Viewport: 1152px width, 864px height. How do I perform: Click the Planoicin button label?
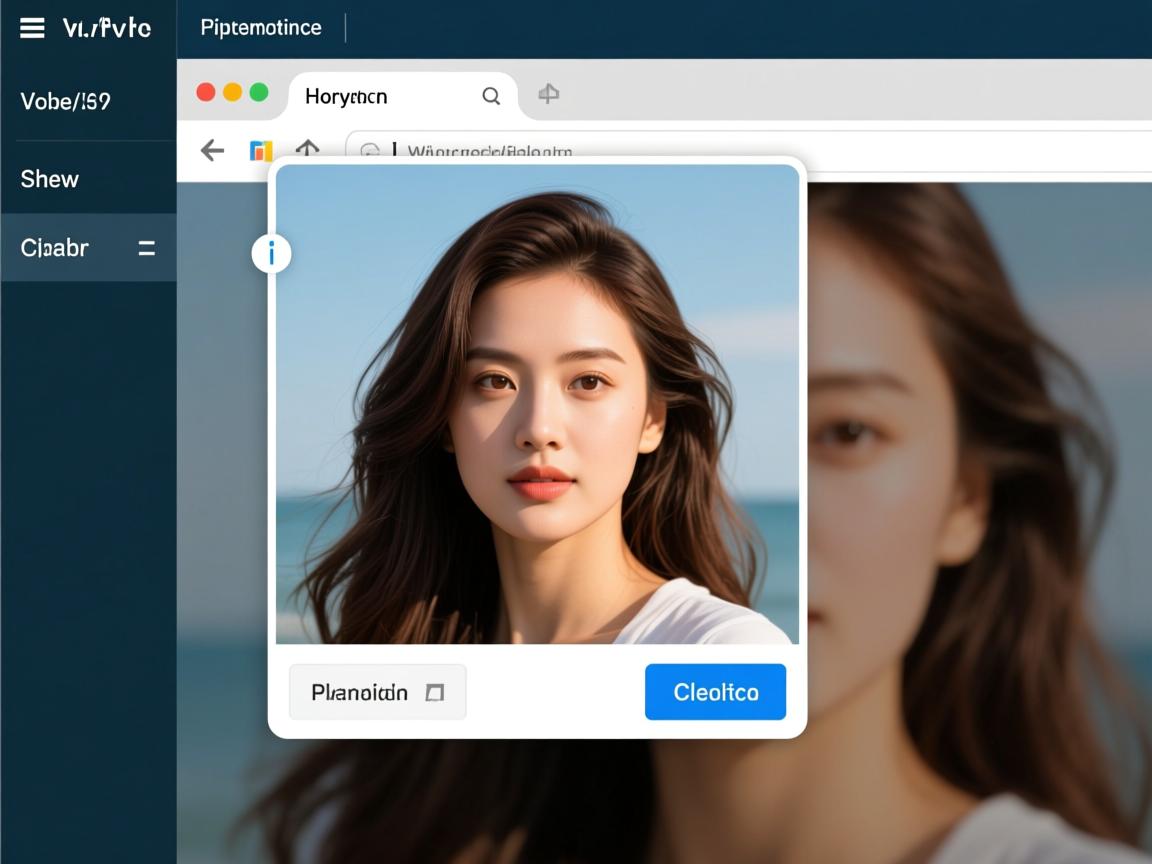359,692
